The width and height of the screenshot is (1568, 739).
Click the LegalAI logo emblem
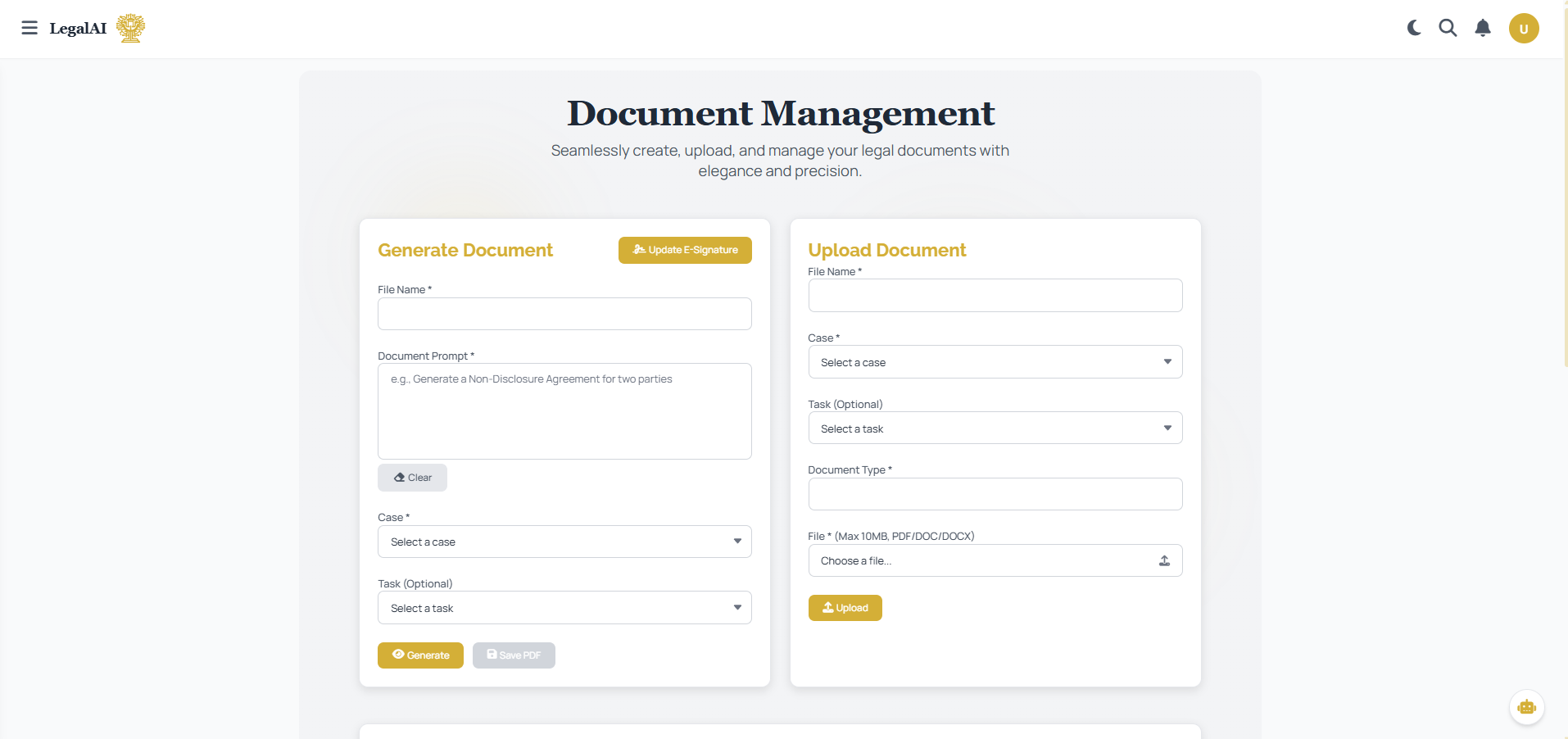point(130,28)
